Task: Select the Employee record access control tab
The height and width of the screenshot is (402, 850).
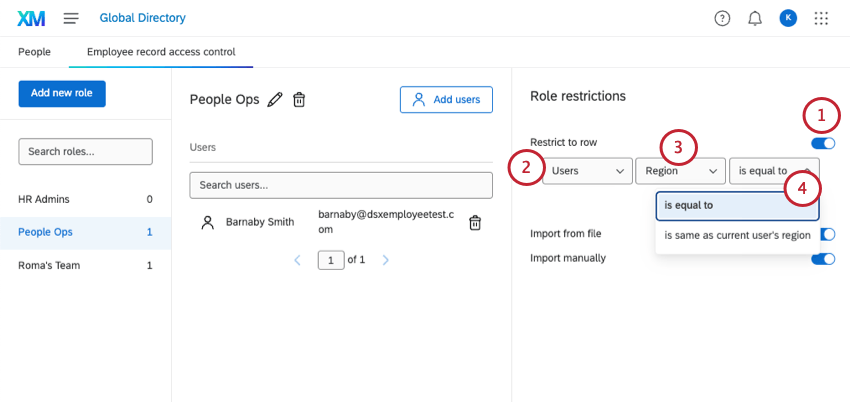Action: (x=161, y=51)
